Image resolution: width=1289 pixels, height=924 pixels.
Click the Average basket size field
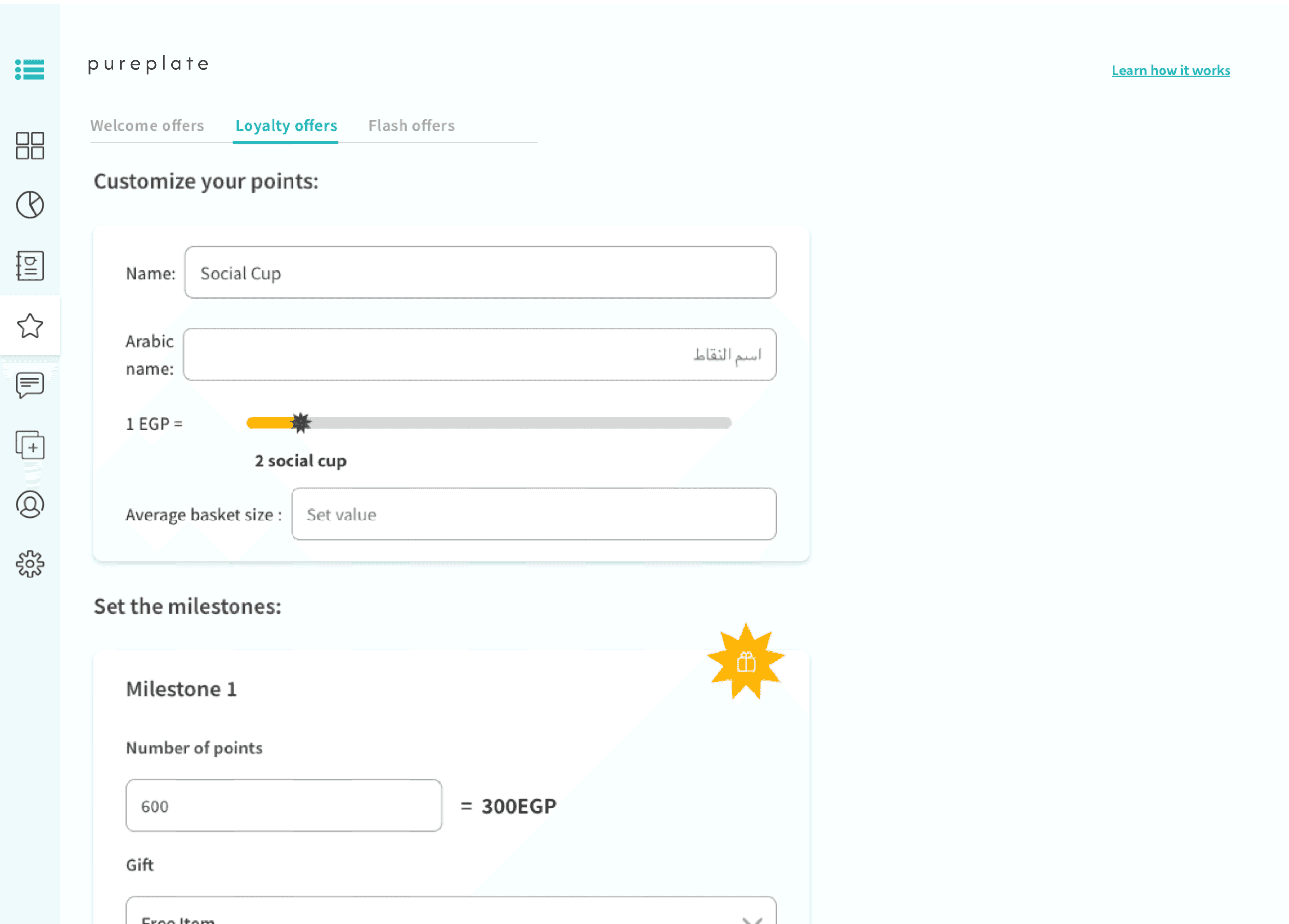tap(533, 514)
